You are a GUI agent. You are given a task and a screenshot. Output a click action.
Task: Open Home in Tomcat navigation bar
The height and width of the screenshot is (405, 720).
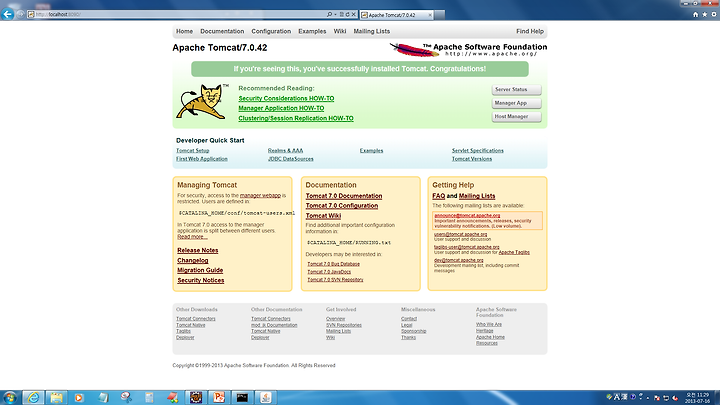(x=184, y=31)
